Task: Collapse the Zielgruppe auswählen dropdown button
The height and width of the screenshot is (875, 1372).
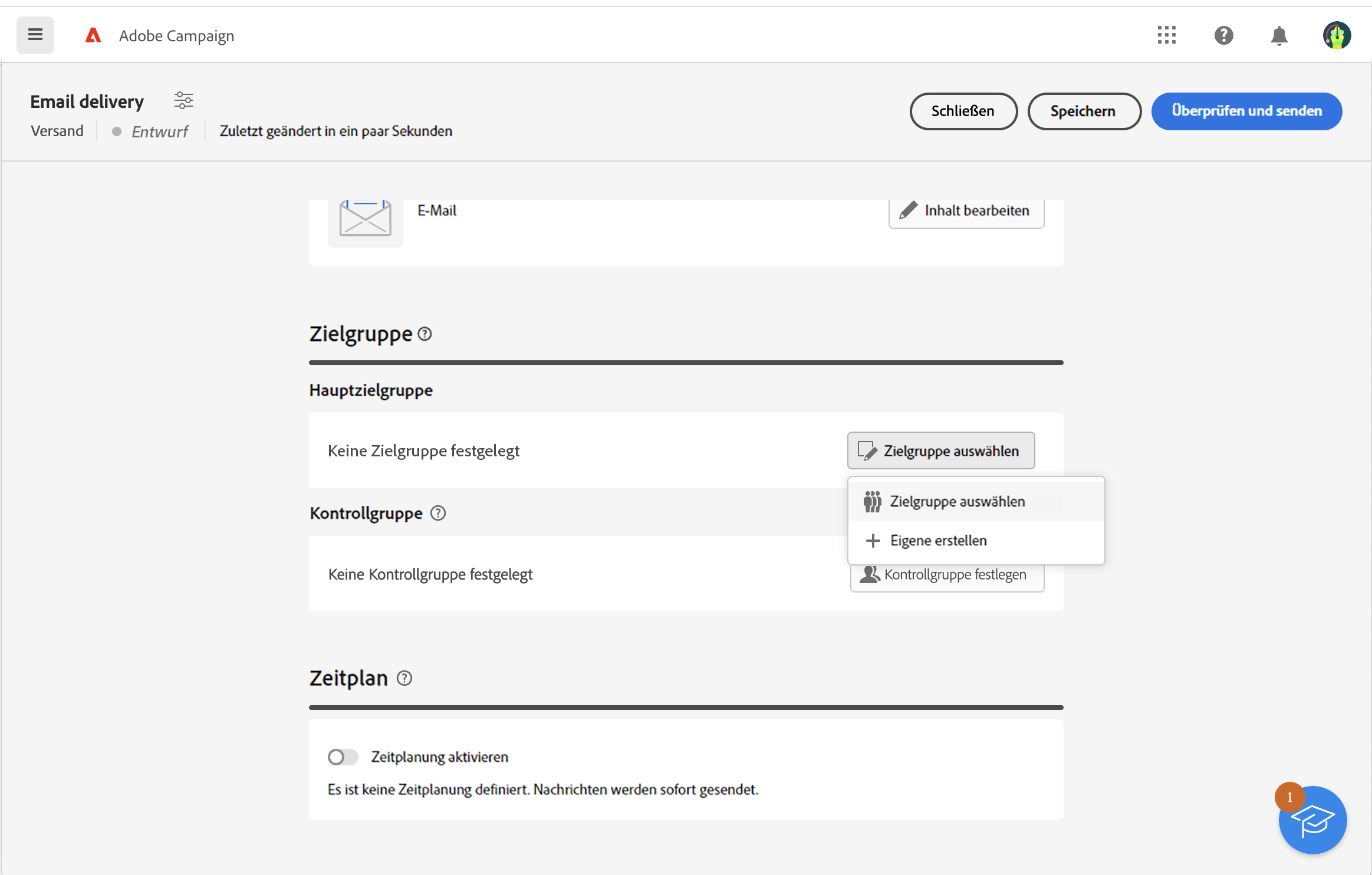Action: [x=940, y=450]
